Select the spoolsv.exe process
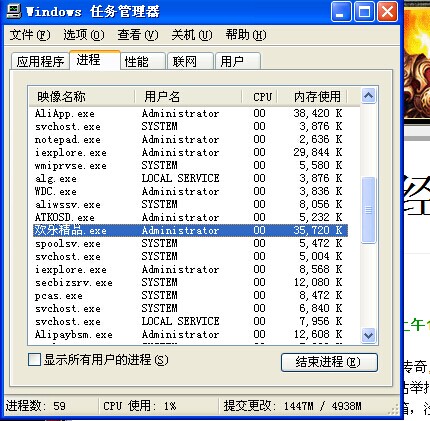This screenshot has width=430, height=421. [190, 243]
